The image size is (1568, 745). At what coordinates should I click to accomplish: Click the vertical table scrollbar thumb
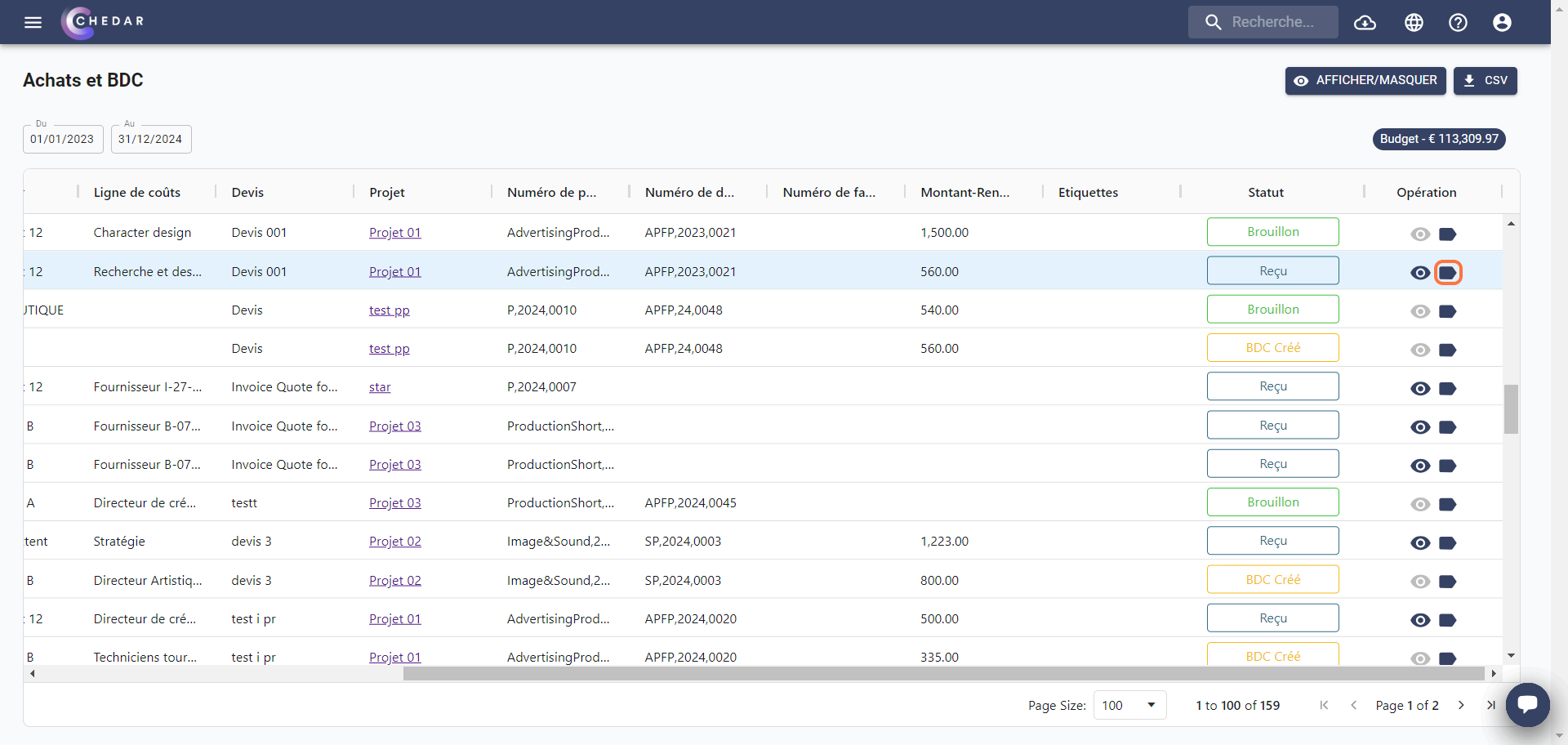1511,409
